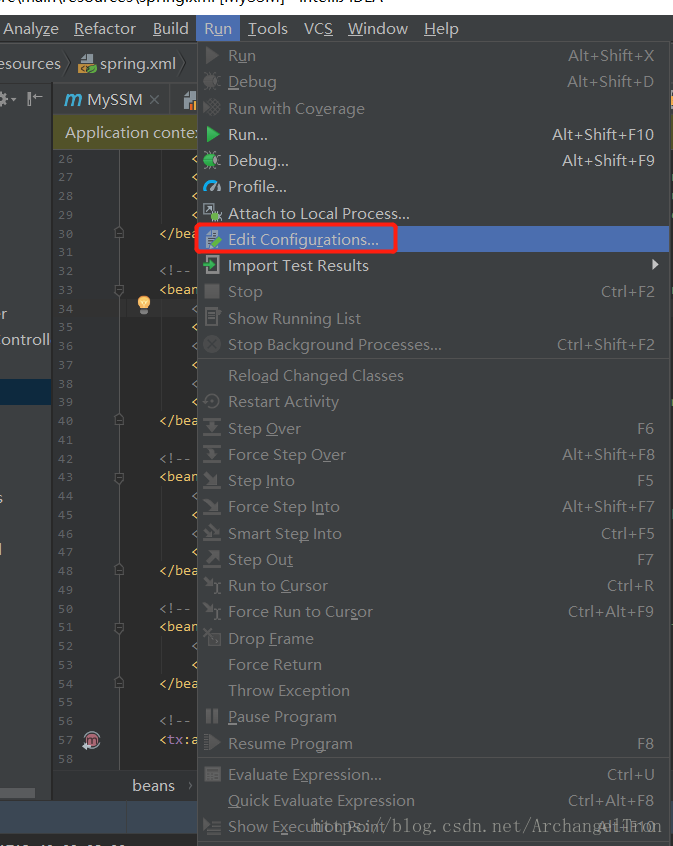The image size is (673, 846).
Task: Click horizontal scrollbar in project panel
Action: 17,793
